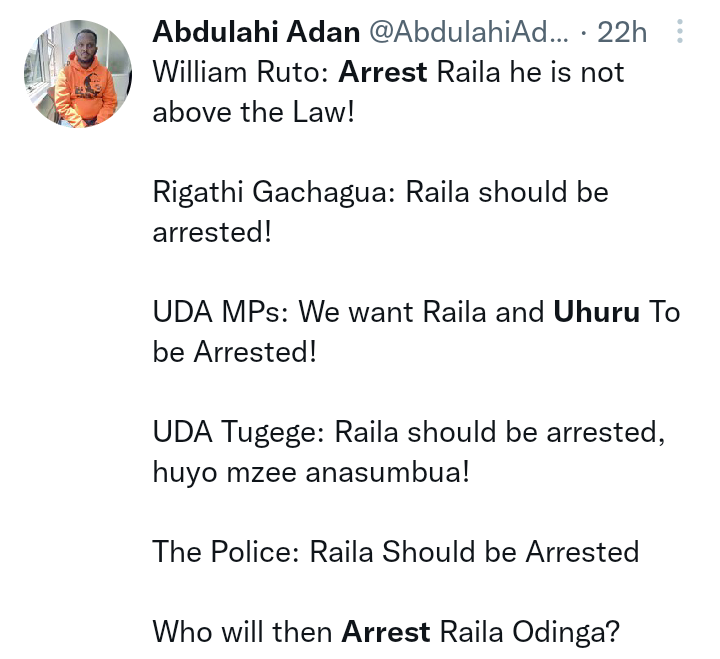Open the tweet's three-dot more menu
Viewport: 720px width, 659px height.
coord(680,31)
